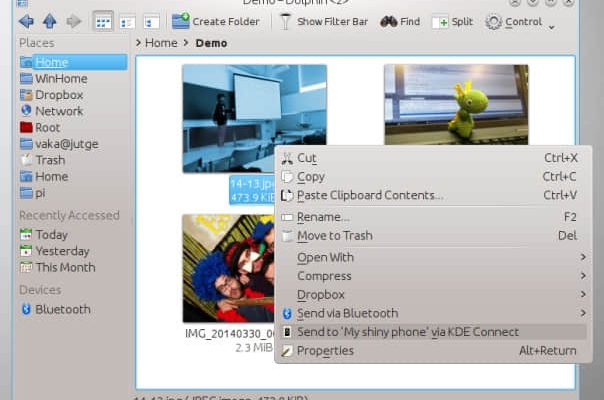Click the selected 14-13.jpg file label
This screenshot has width=604, height=400.
click(252, 190)
